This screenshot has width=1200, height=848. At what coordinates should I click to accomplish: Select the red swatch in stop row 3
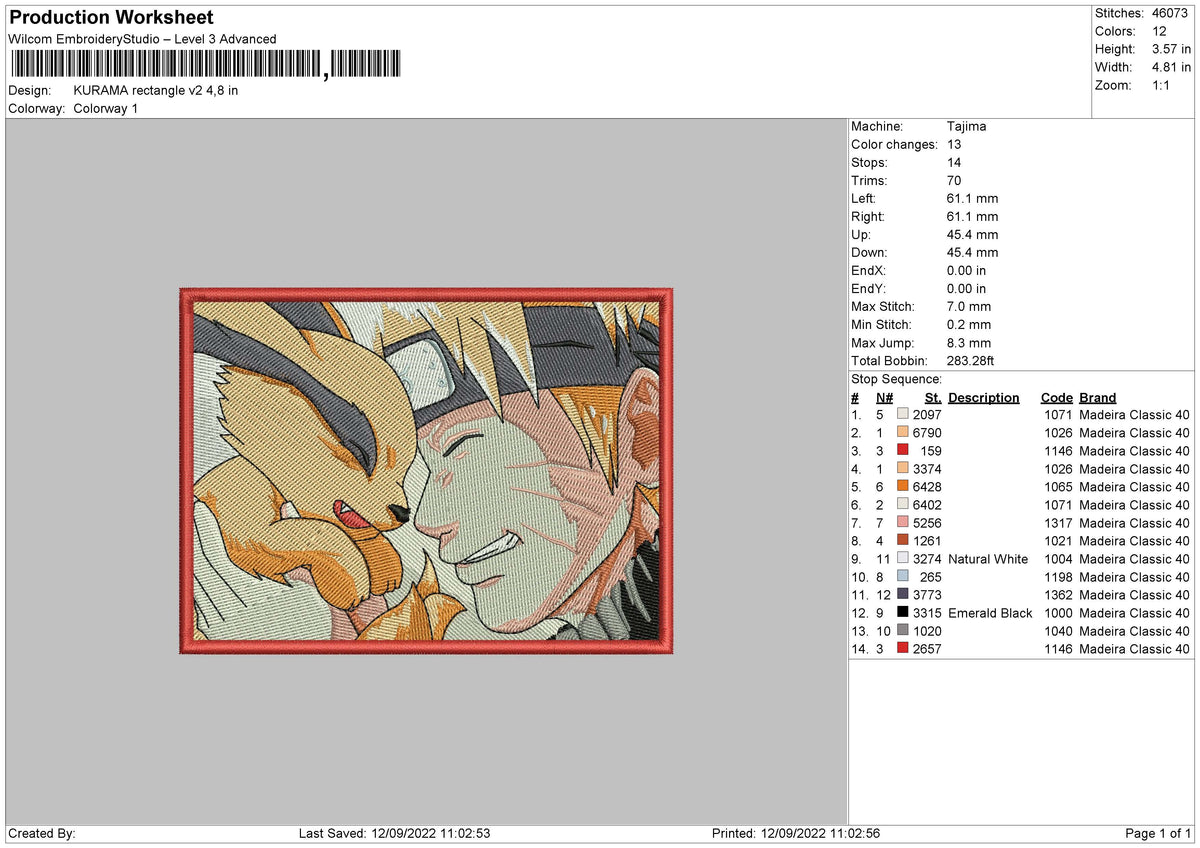click(x=903, y=451)
